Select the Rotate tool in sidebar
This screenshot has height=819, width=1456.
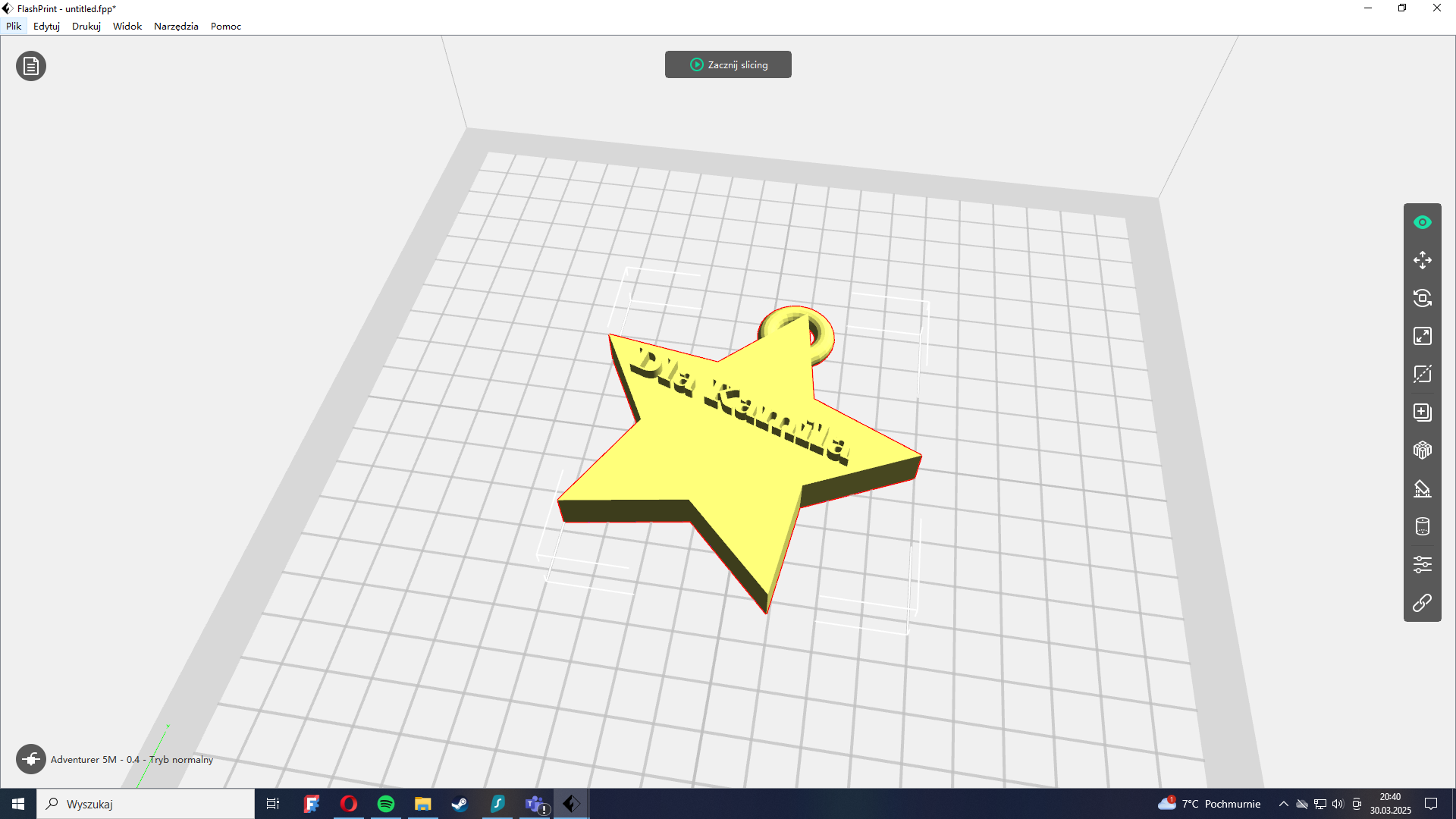click(1422, 298)
